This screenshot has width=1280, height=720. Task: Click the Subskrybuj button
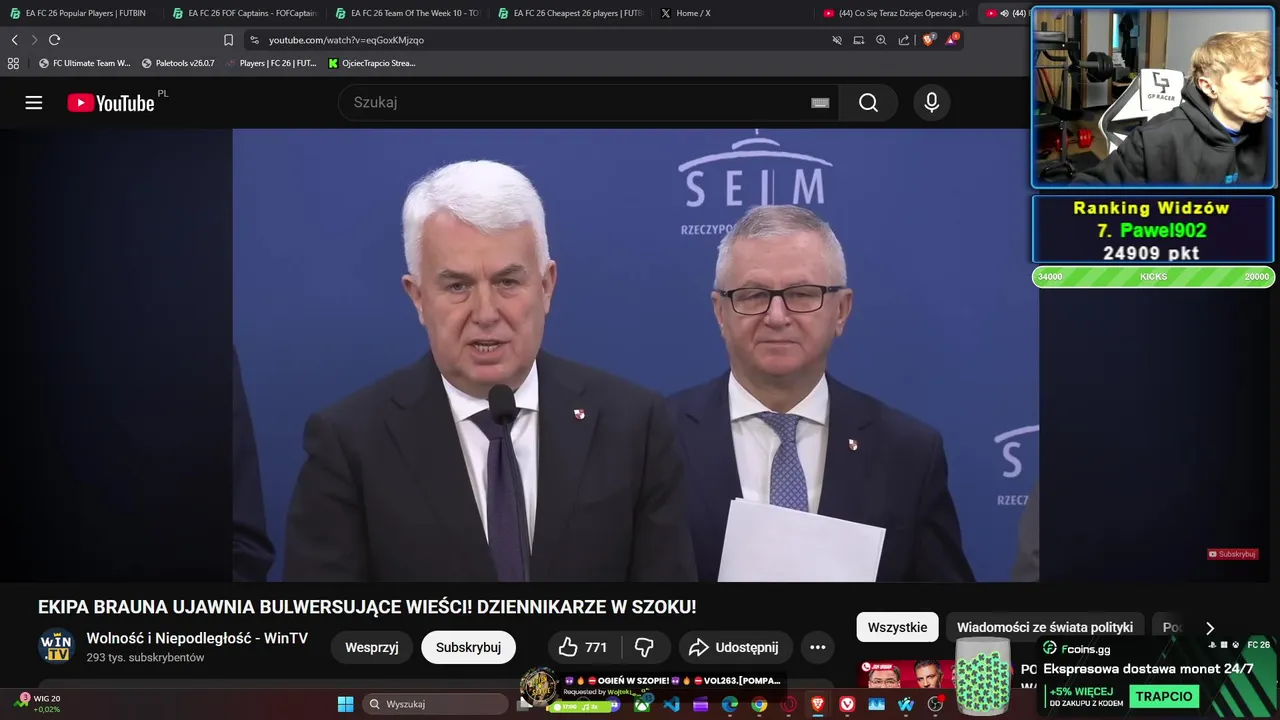click(468, 647)
